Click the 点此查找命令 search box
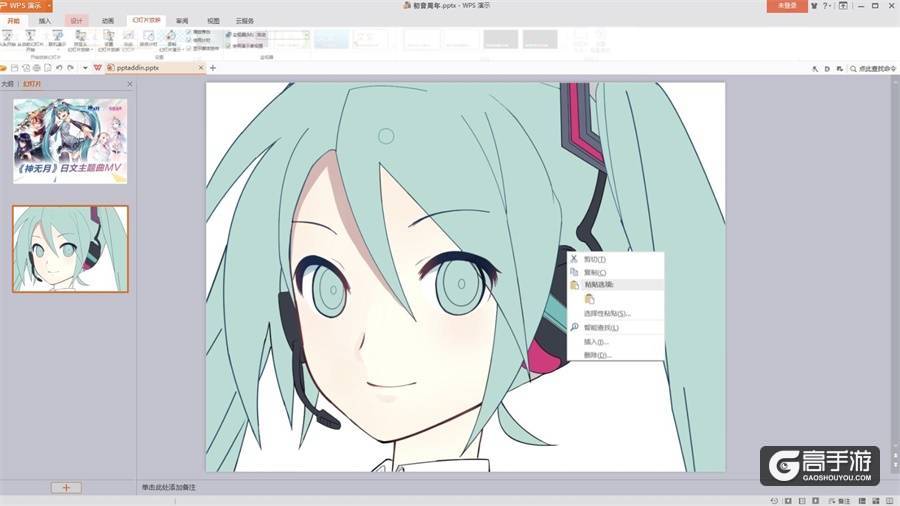Viewport: 900px width, 506px height. (872, 69)
